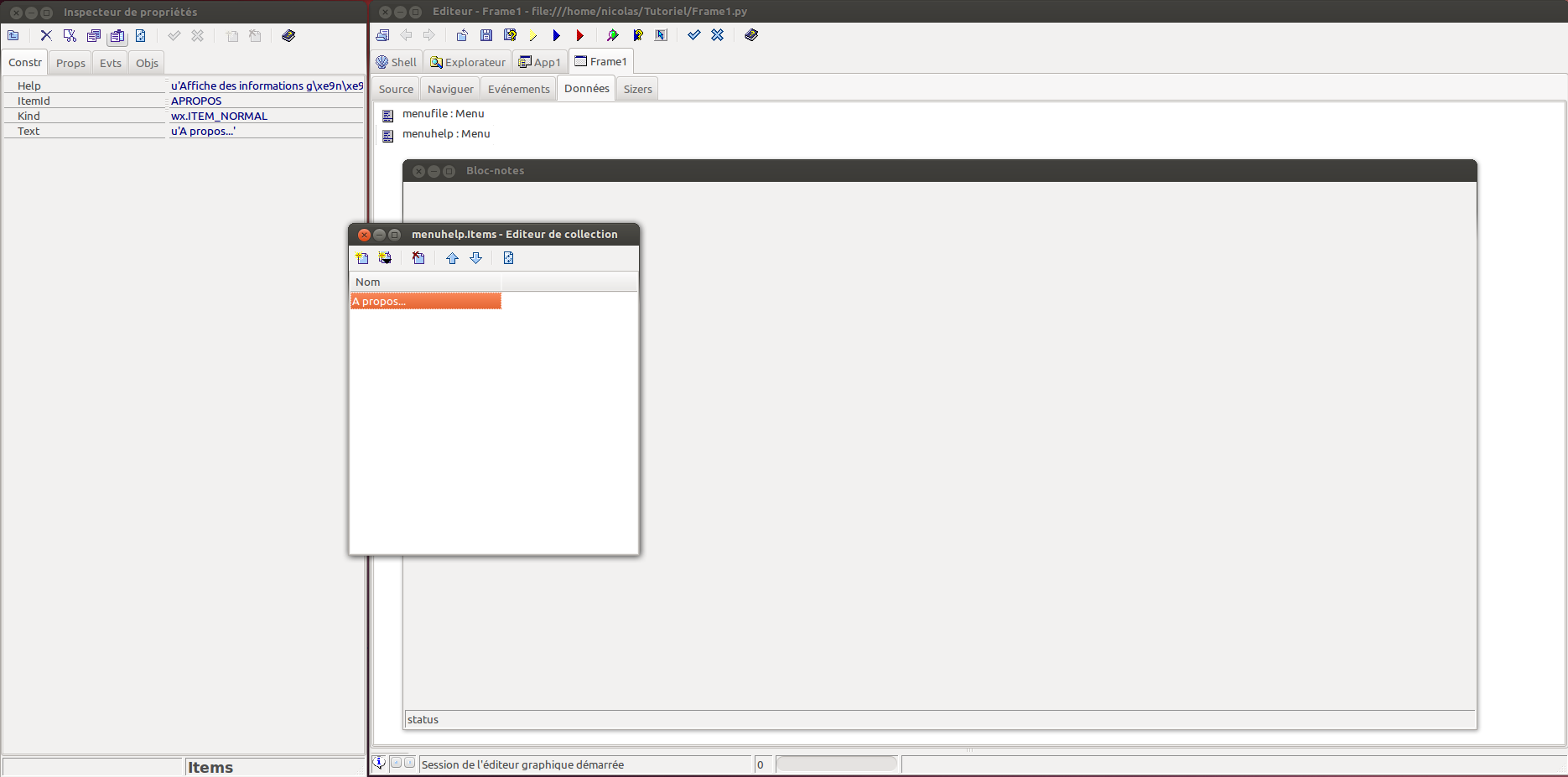Edit the ItemId value APROPOS
Image resolution: width=1568 pixels, height=777 pixels.
pos(195,101)
